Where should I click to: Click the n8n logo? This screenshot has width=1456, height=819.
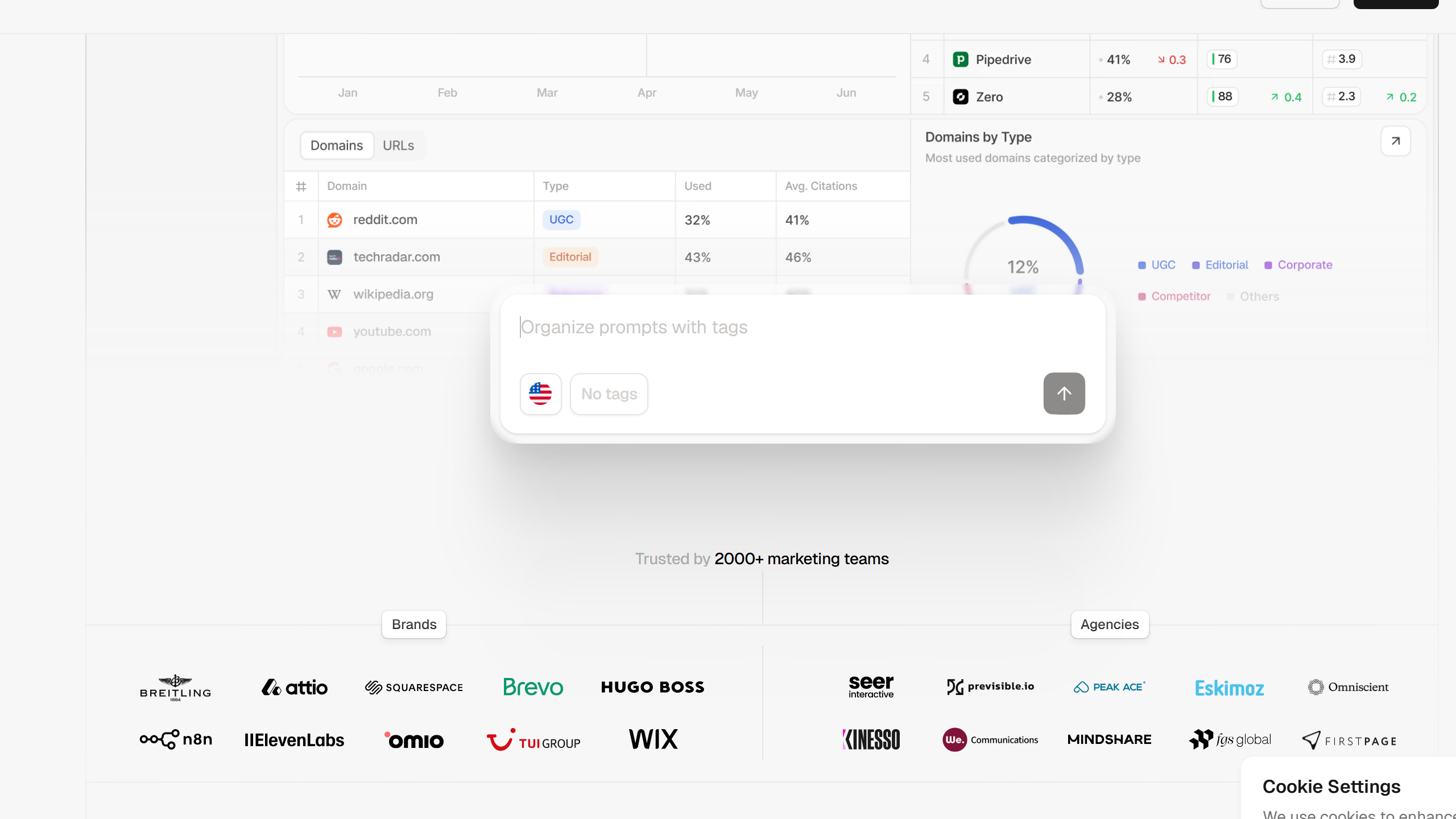tap(176, 739)
